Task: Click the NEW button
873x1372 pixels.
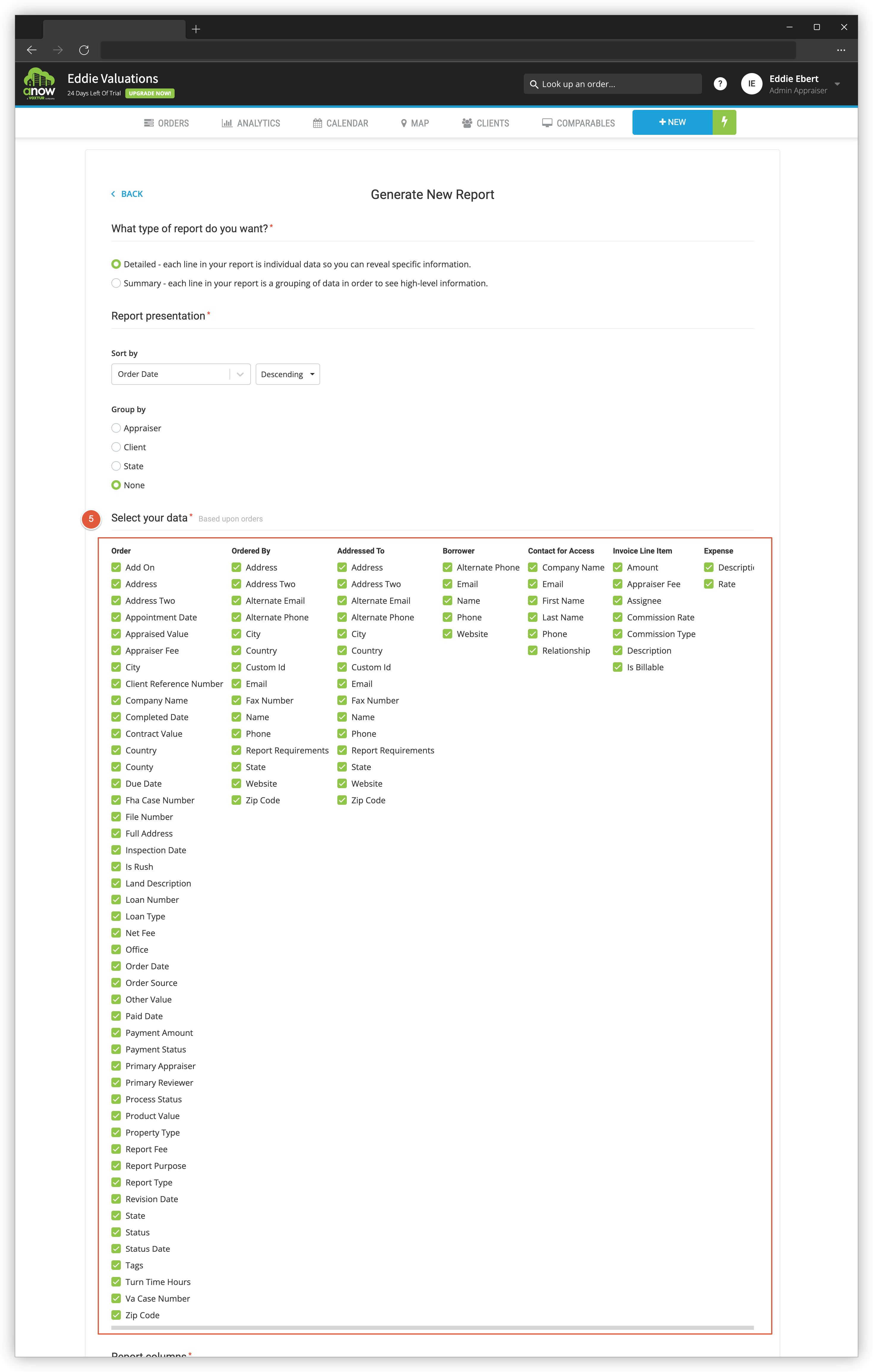Action: (671, 122)
